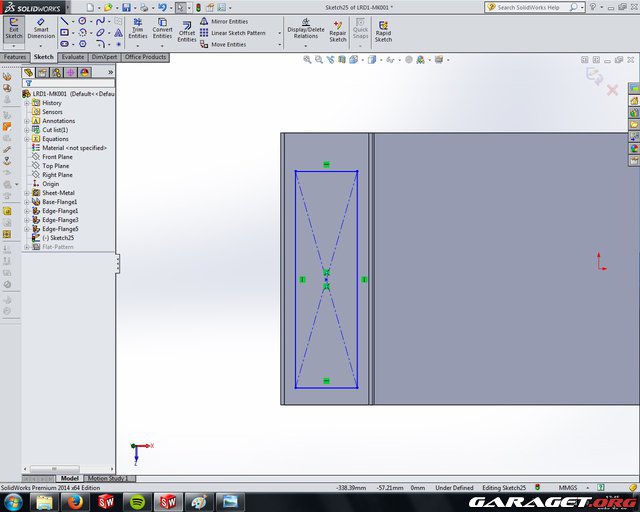Click the Repair Sketch icon

(x=338, y=30)
